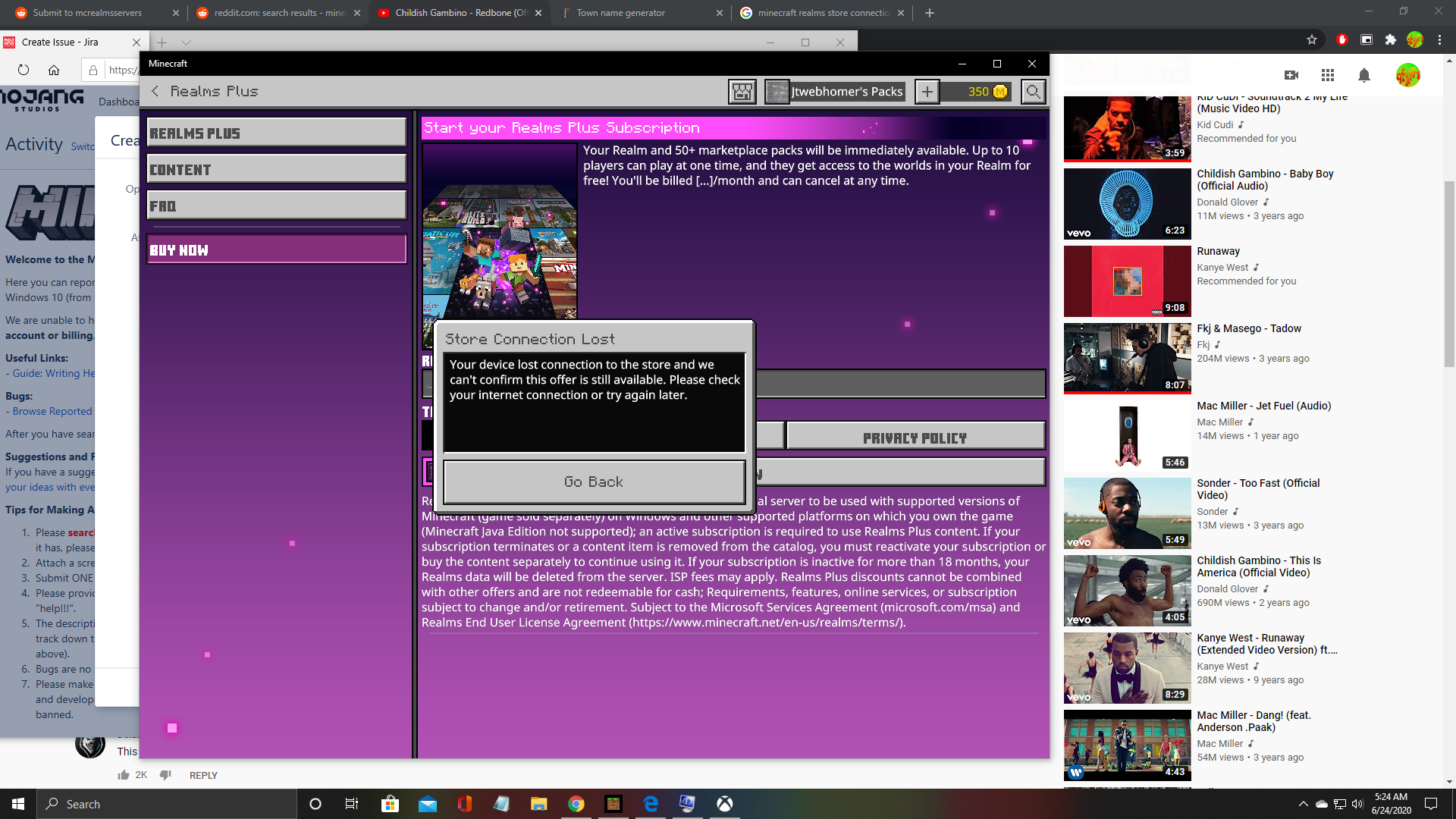Open YouTube notifications bell

coord(1363,75)
